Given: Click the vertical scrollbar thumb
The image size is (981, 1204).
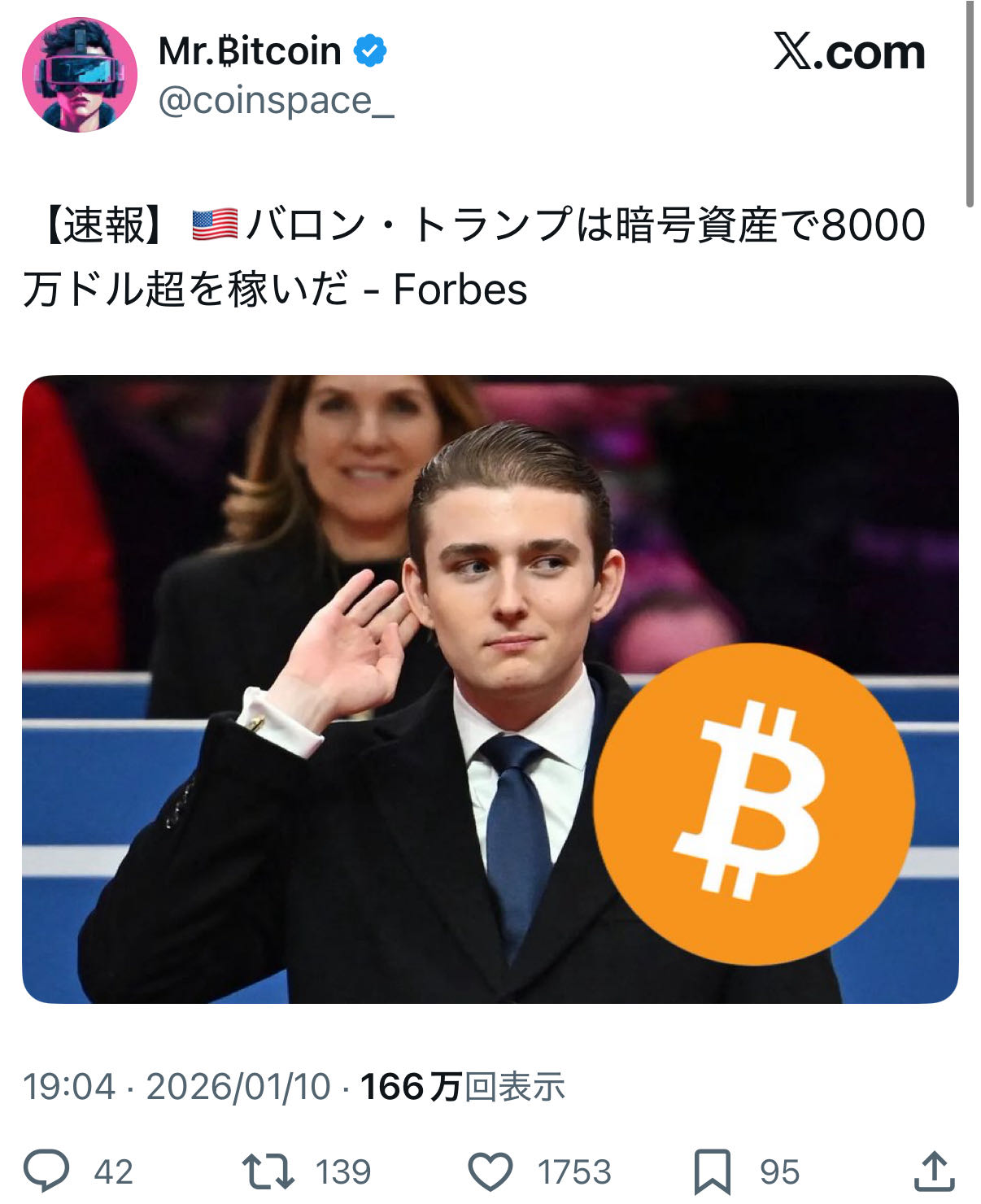Looking at the screenshot, I should [970, 104].
